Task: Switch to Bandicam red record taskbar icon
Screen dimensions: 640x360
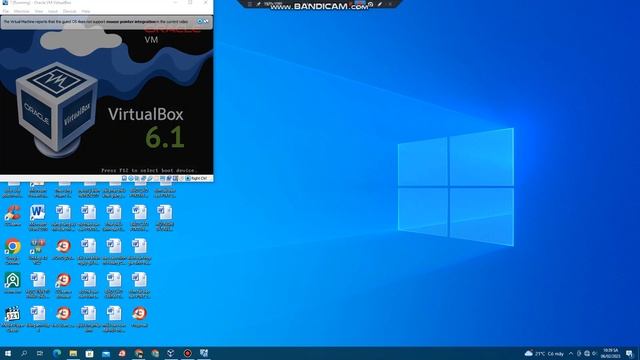Action: pos(187,353)
